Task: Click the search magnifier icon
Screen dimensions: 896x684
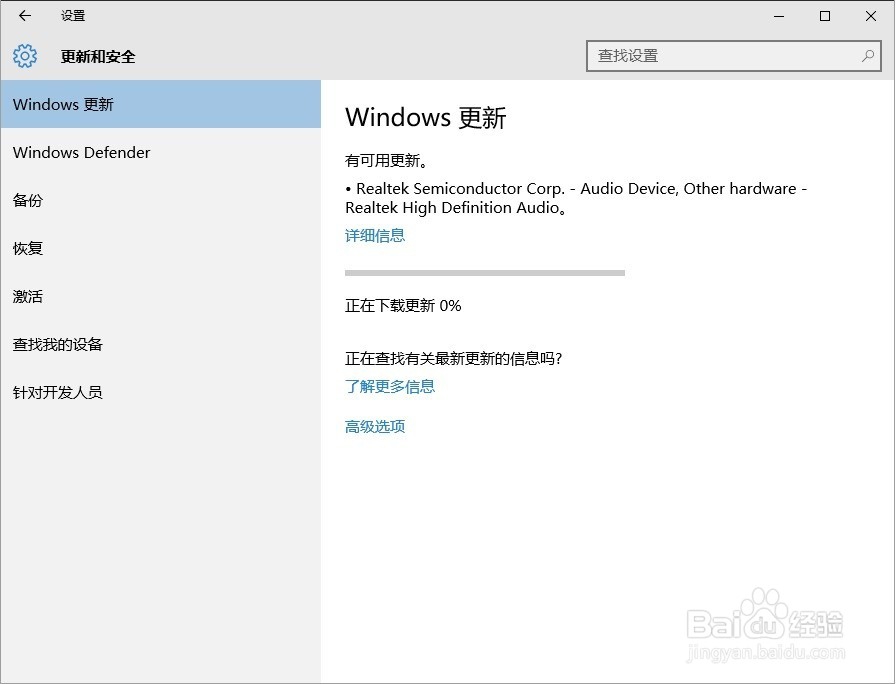Action: [x=868, y=56]
